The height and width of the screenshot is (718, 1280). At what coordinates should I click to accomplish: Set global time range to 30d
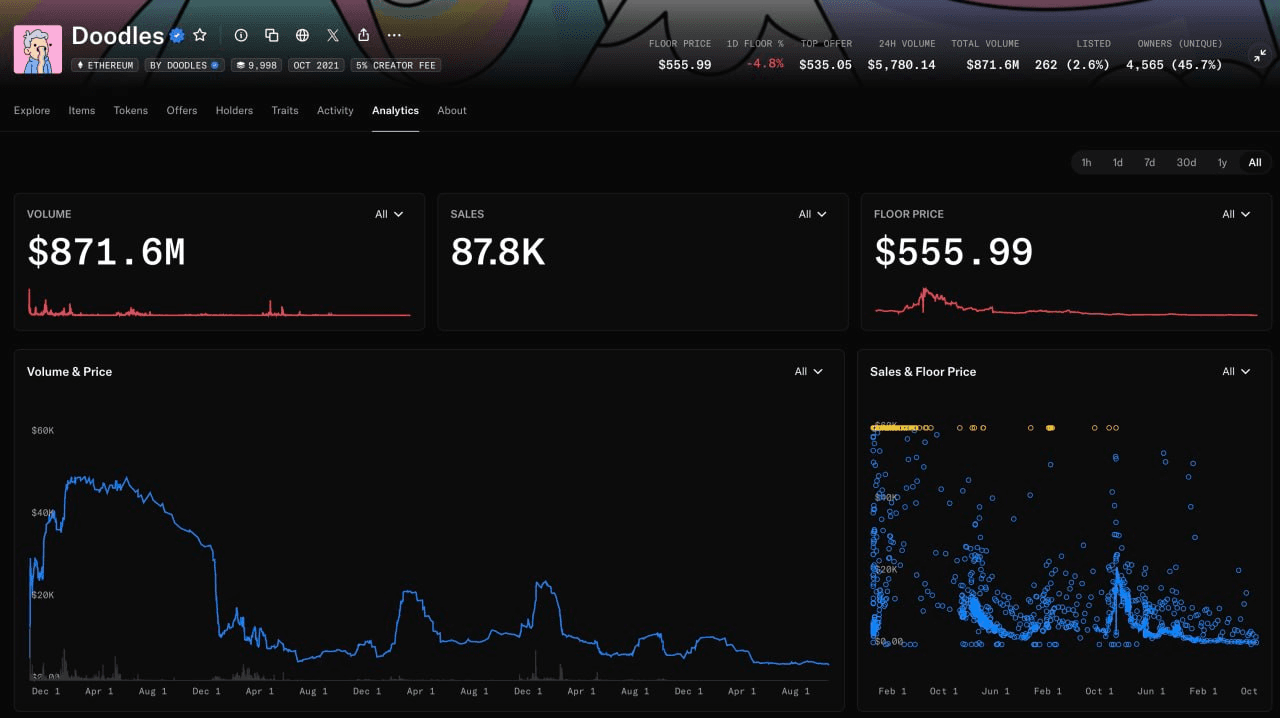click(1186, 162)
